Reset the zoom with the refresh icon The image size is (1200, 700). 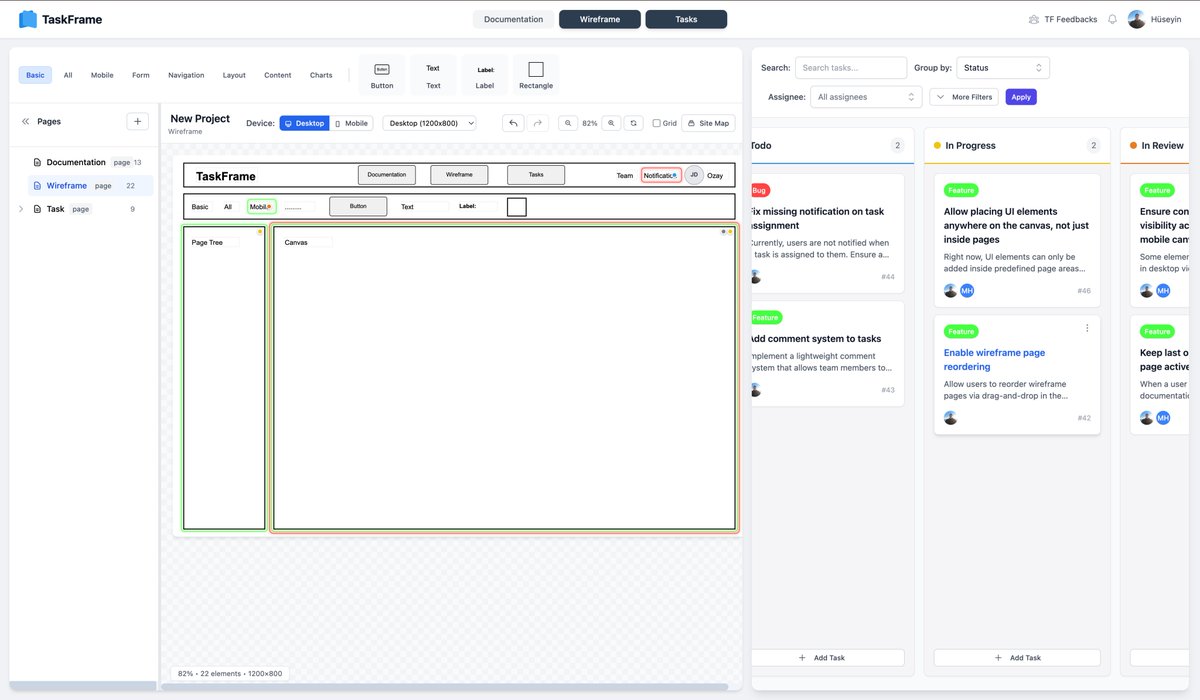(x=634, y=123)
